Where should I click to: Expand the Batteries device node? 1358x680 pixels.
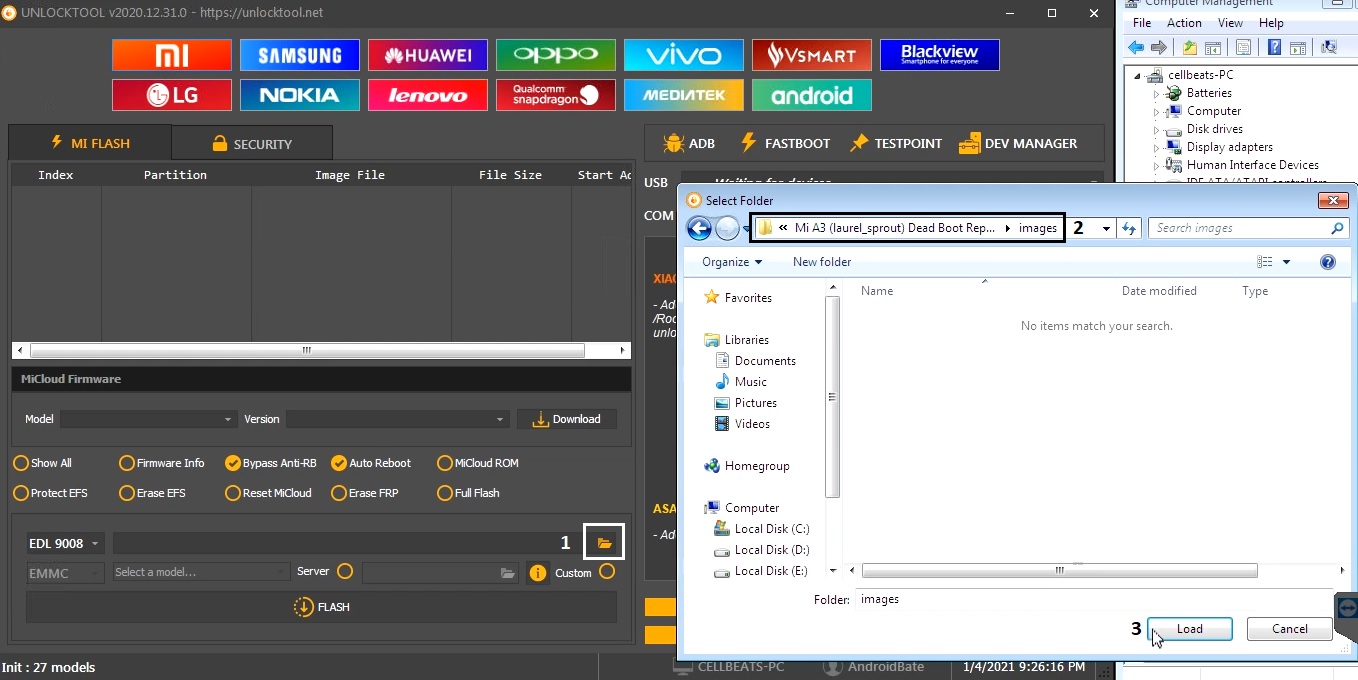1157,93
